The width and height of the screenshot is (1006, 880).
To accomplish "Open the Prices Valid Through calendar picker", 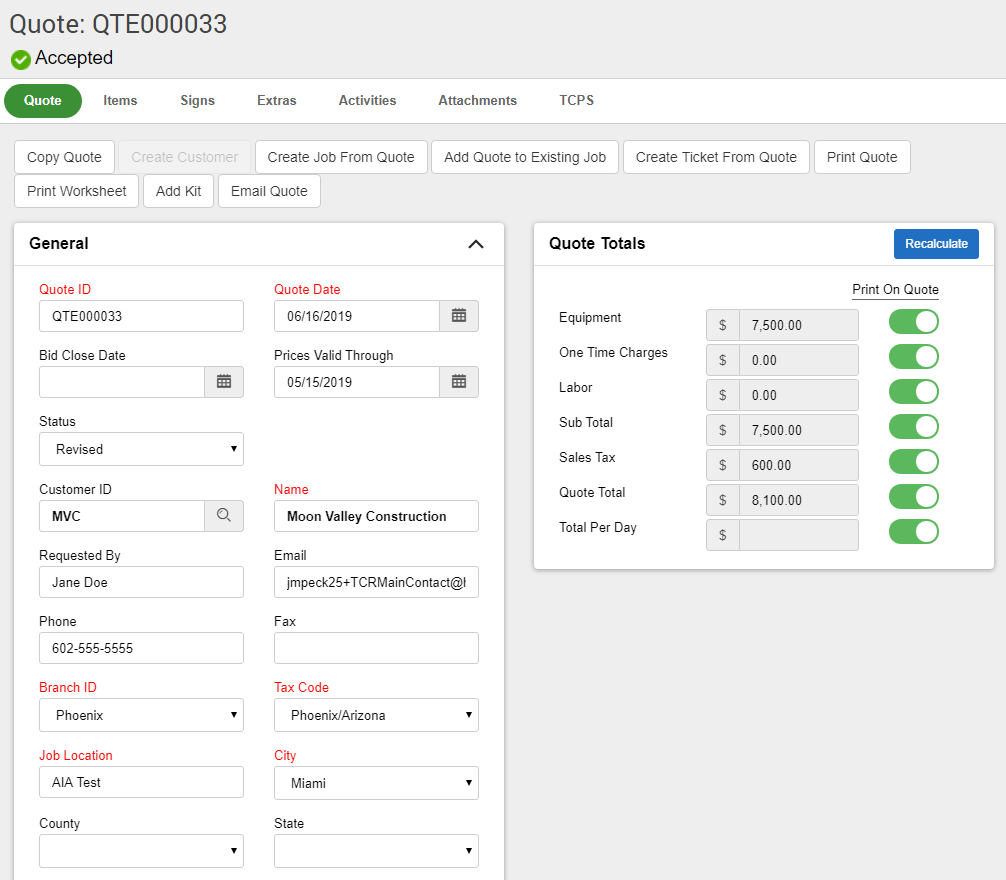I will coord(458,381).
